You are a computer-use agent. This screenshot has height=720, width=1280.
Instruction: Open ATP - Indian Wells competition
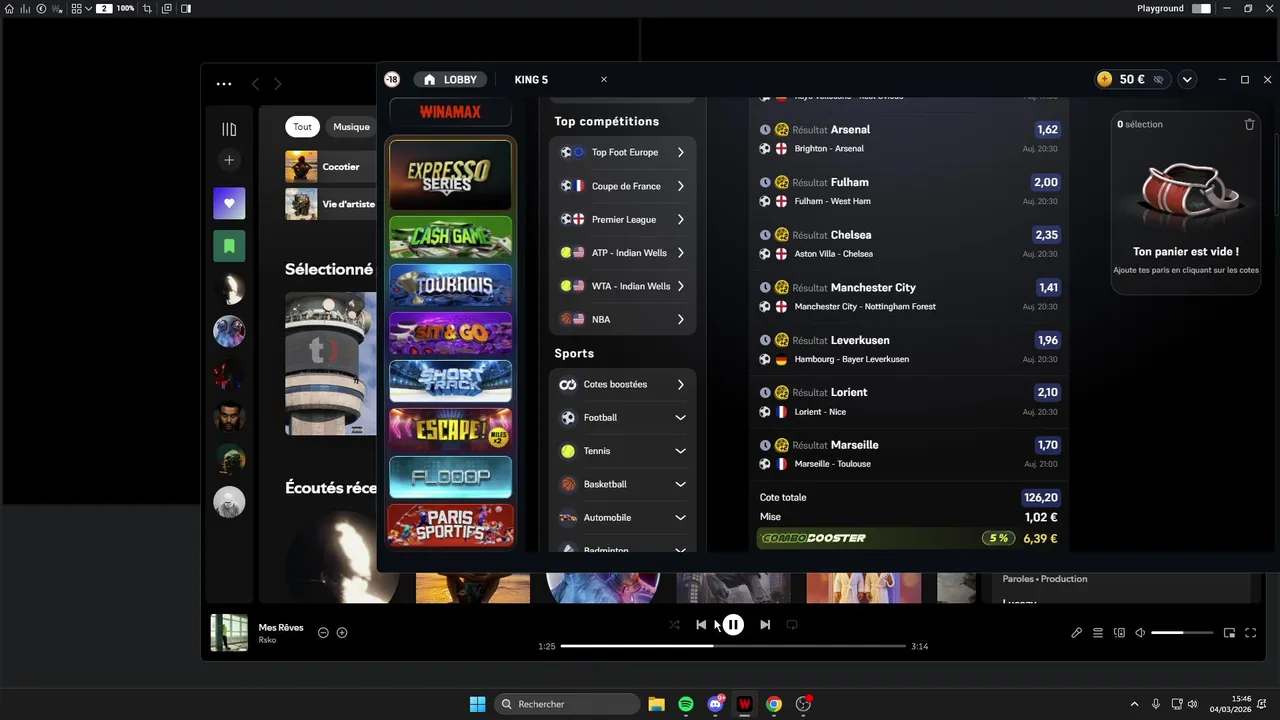[x=622, y=253]
